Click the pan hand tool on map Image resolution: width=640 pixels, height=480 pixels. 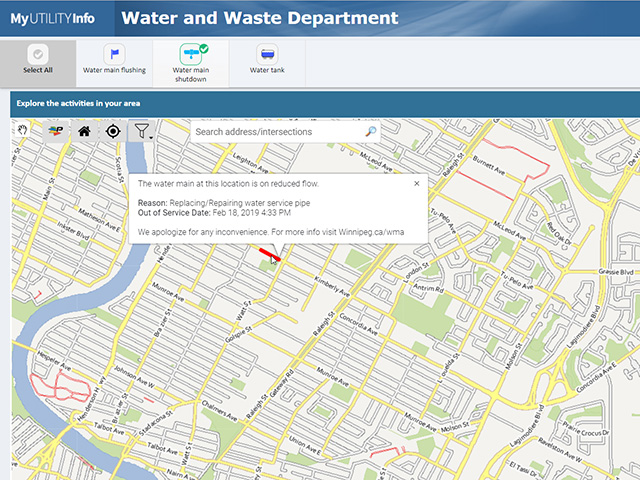tap(22, 130)
